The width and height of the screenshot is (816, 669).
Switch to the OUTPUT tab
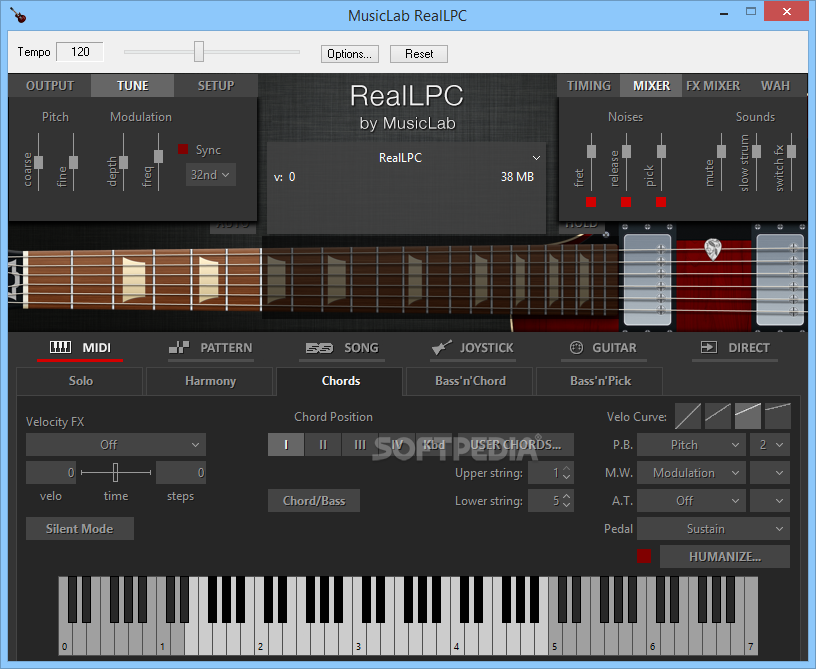50,86
